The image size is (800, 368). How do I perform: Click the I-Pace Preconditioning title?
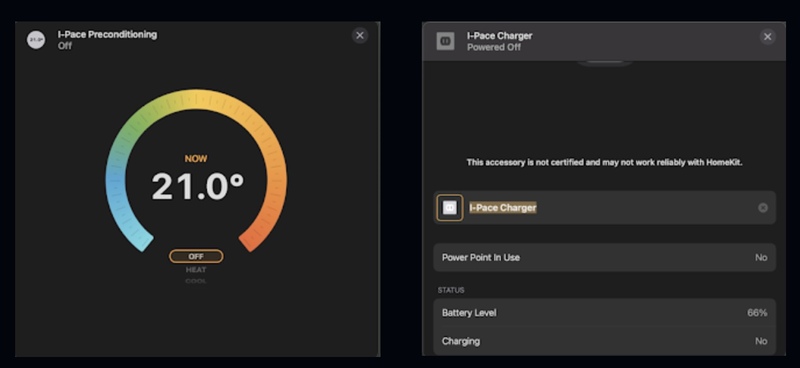[x=108, y=35]
